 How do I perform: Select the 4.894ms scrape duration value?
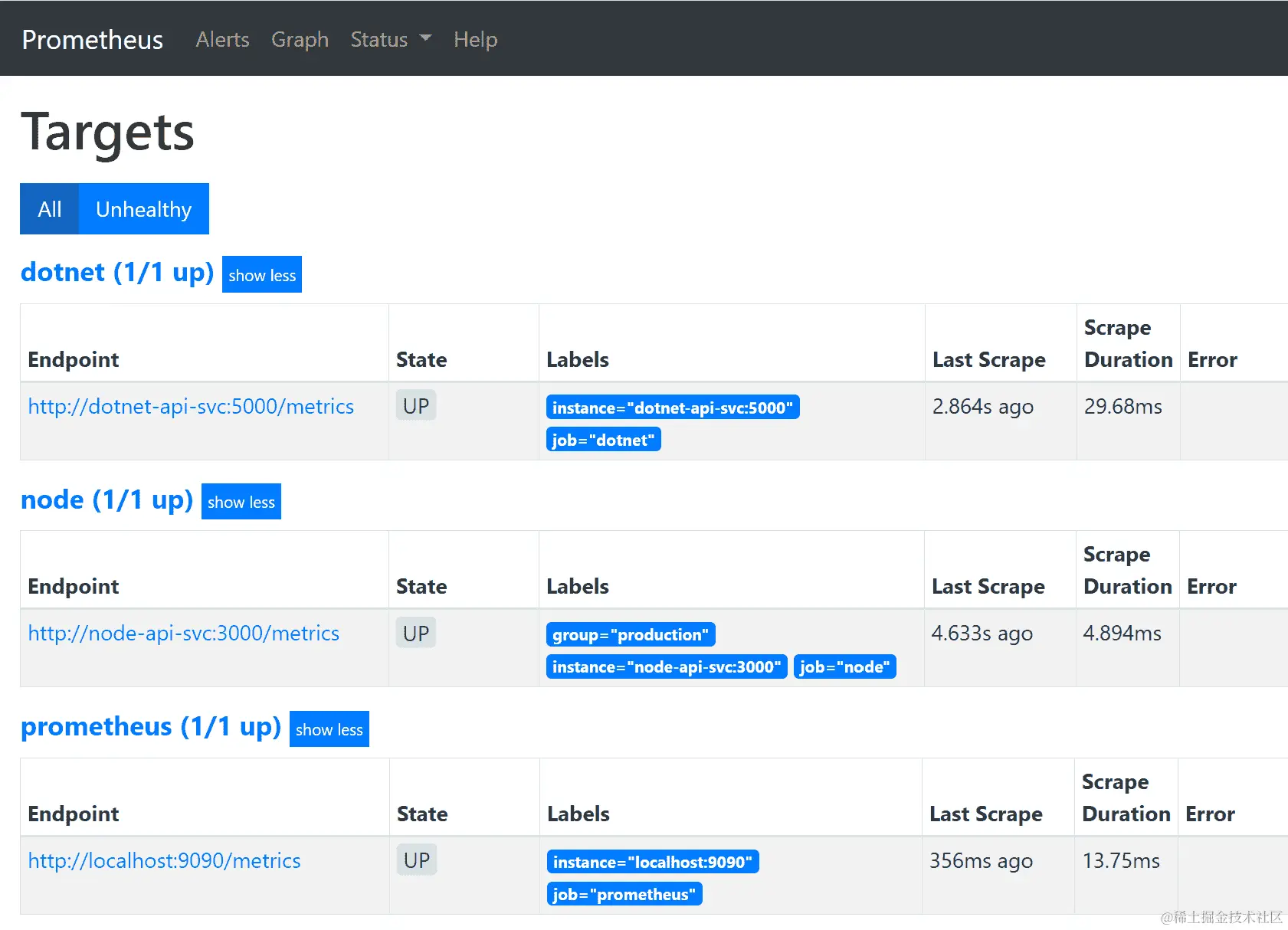(1122, 634)
